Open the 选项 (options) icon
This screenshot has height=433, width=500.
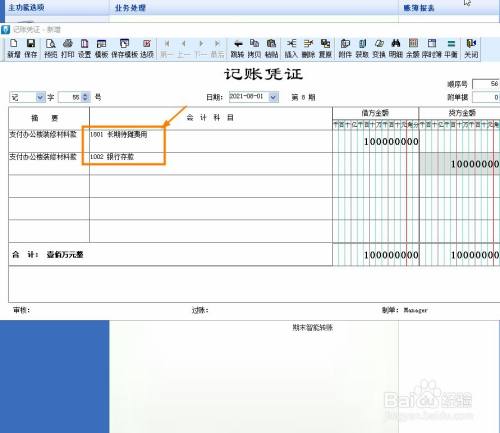coord(147,44)
